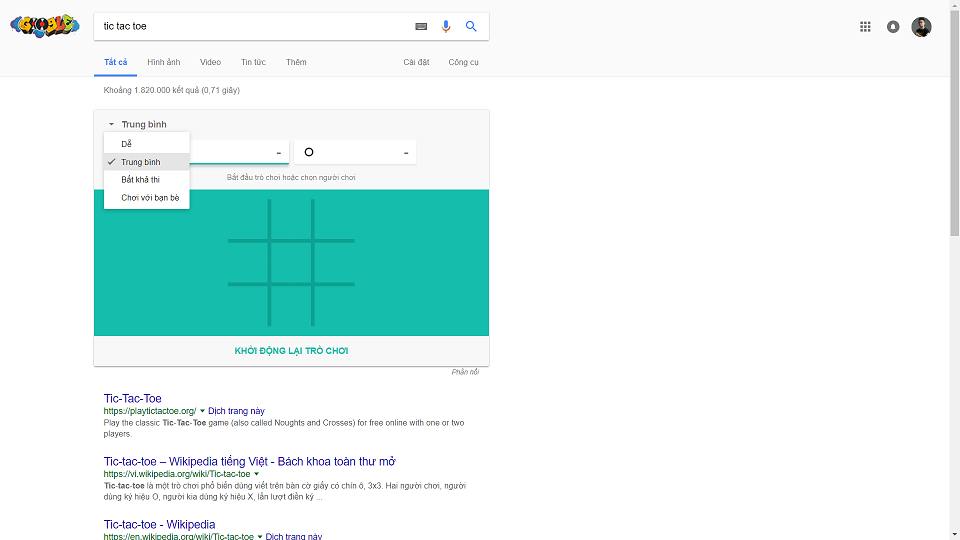Screen dimensions: 960x540
Task: Expand the Thêm menu
Action: coord(296,62)
